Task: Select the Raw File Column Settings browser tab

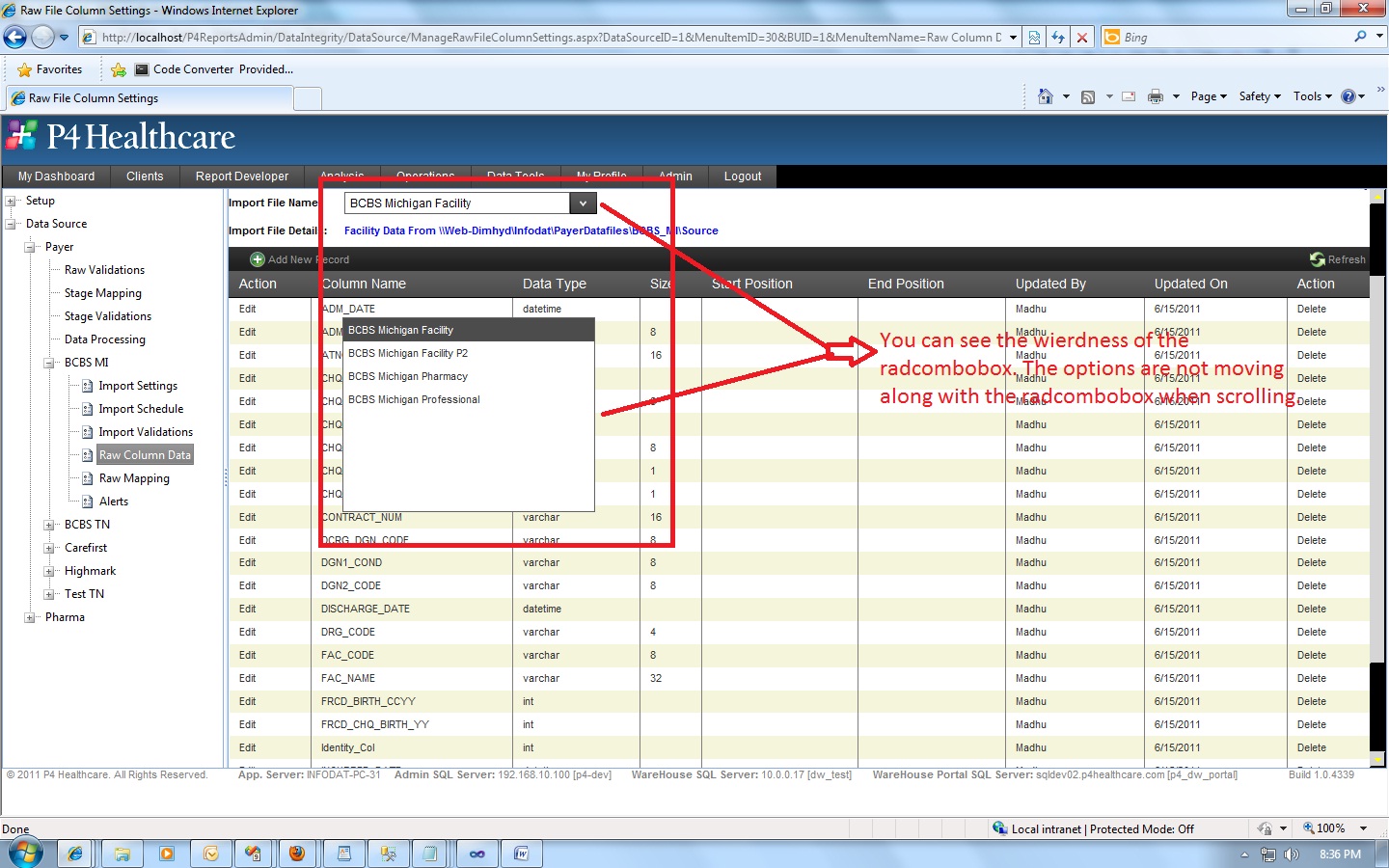Action: [x=149, y=98]
